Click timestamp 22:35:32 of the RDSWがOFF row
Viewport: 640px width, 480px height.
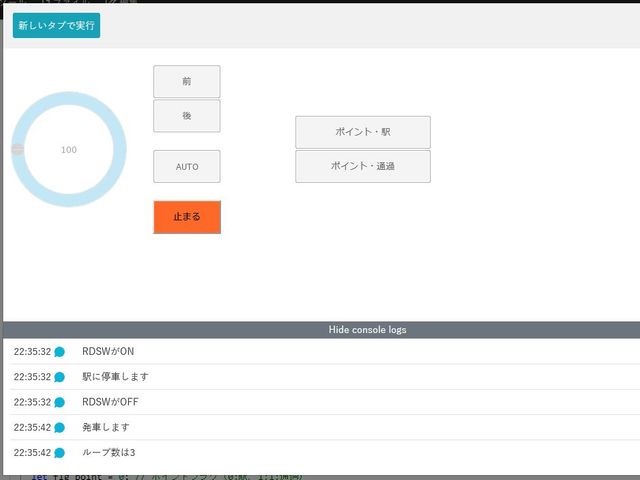(32, 402)
